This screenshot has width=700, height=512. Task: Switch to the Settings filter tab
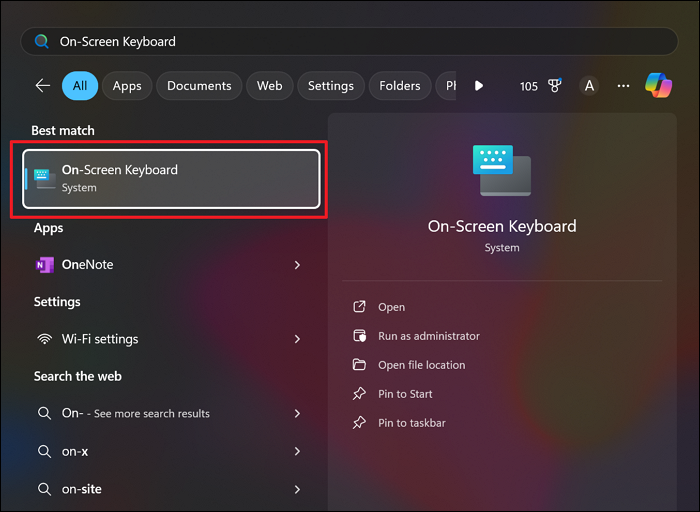point(330,86)
